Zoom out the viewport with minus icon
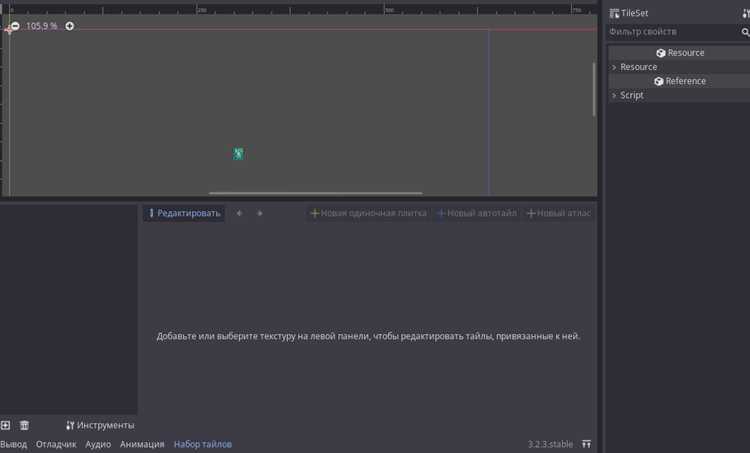The width and height of the screenshot is (750, 453). pyautogui.click(x=15, y=26)
